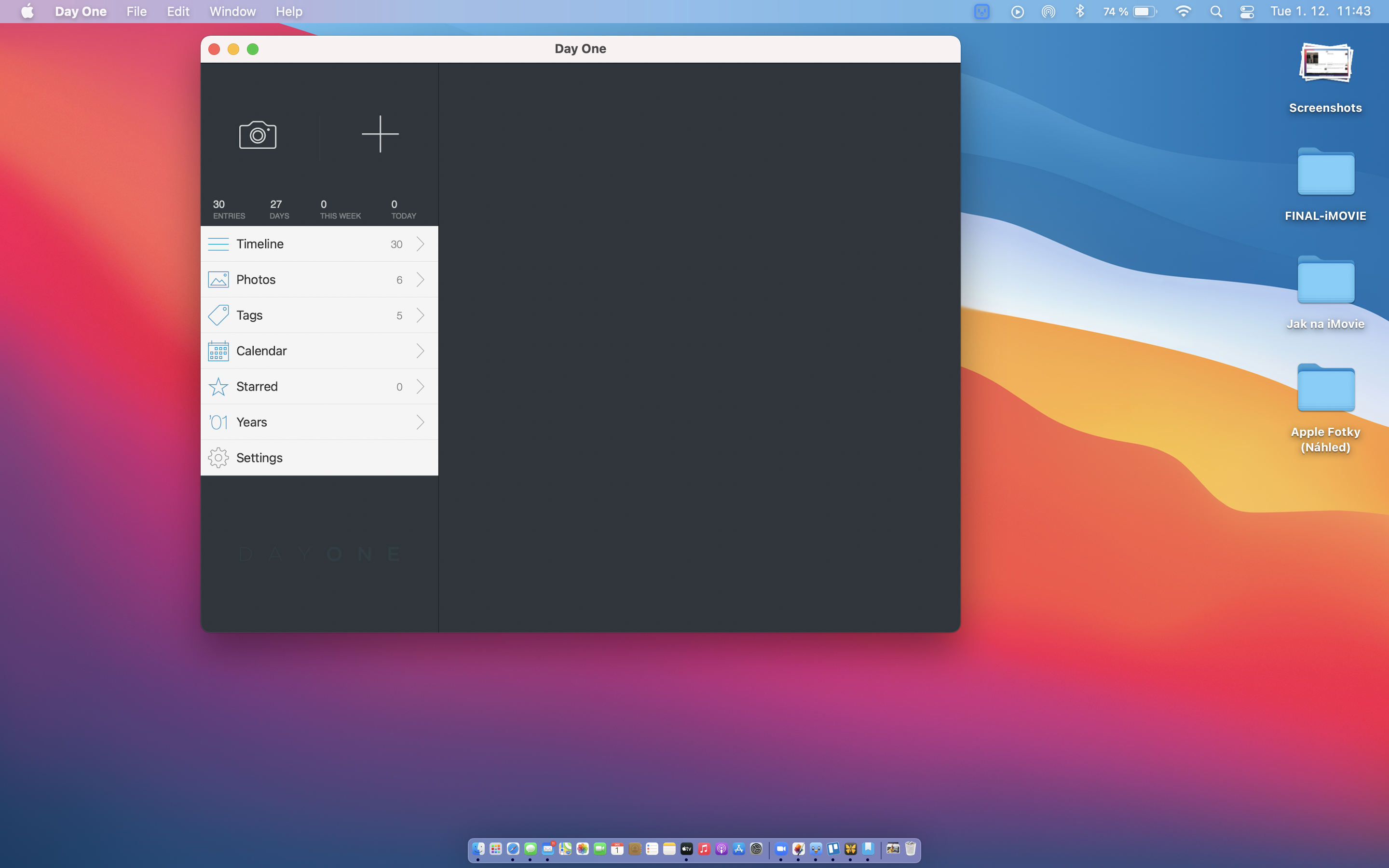Click the camera icon for photo entry

257,135
